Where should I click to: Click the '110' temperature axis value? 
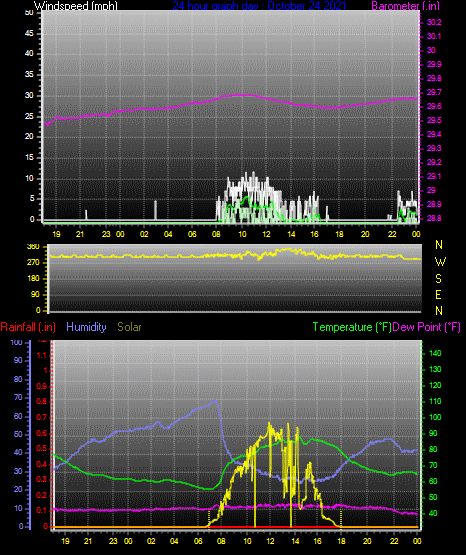click(x=435, y=401)
